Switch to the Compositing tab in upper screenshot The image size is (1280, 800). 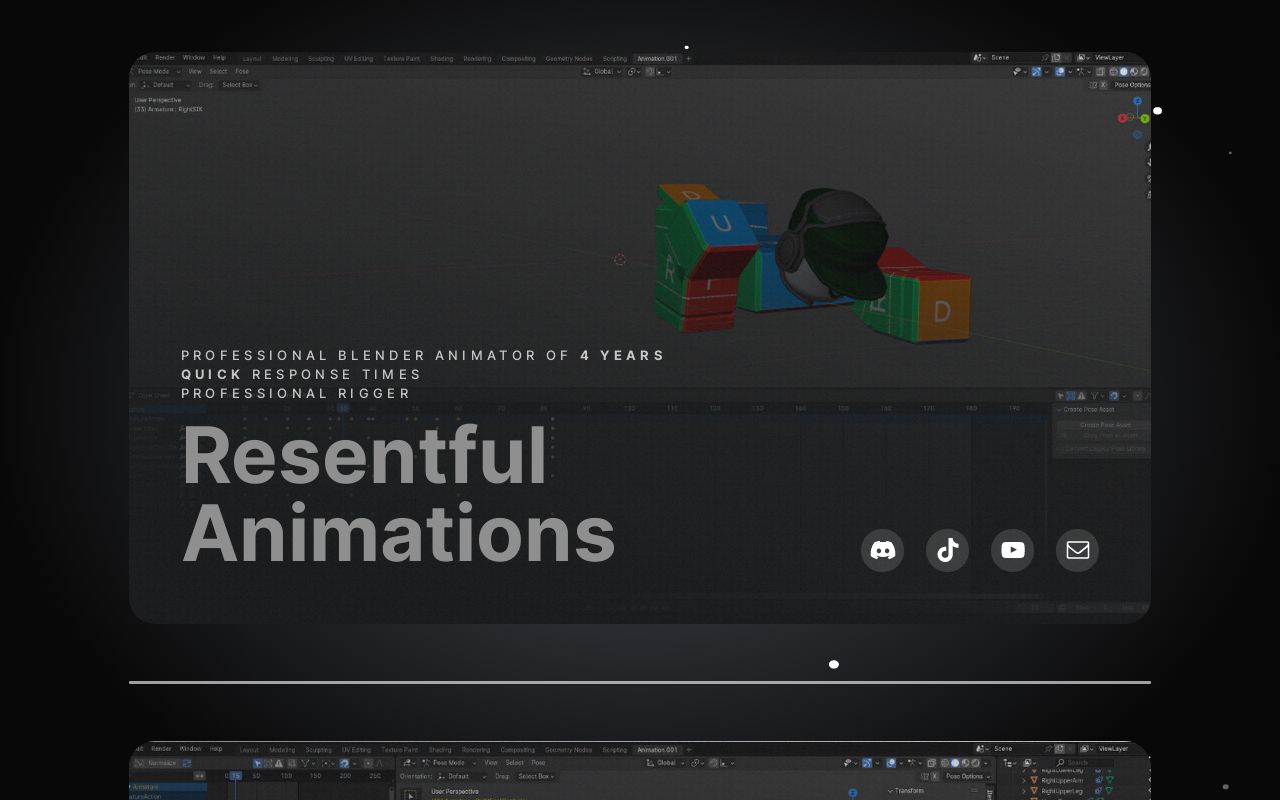[518, 59]
